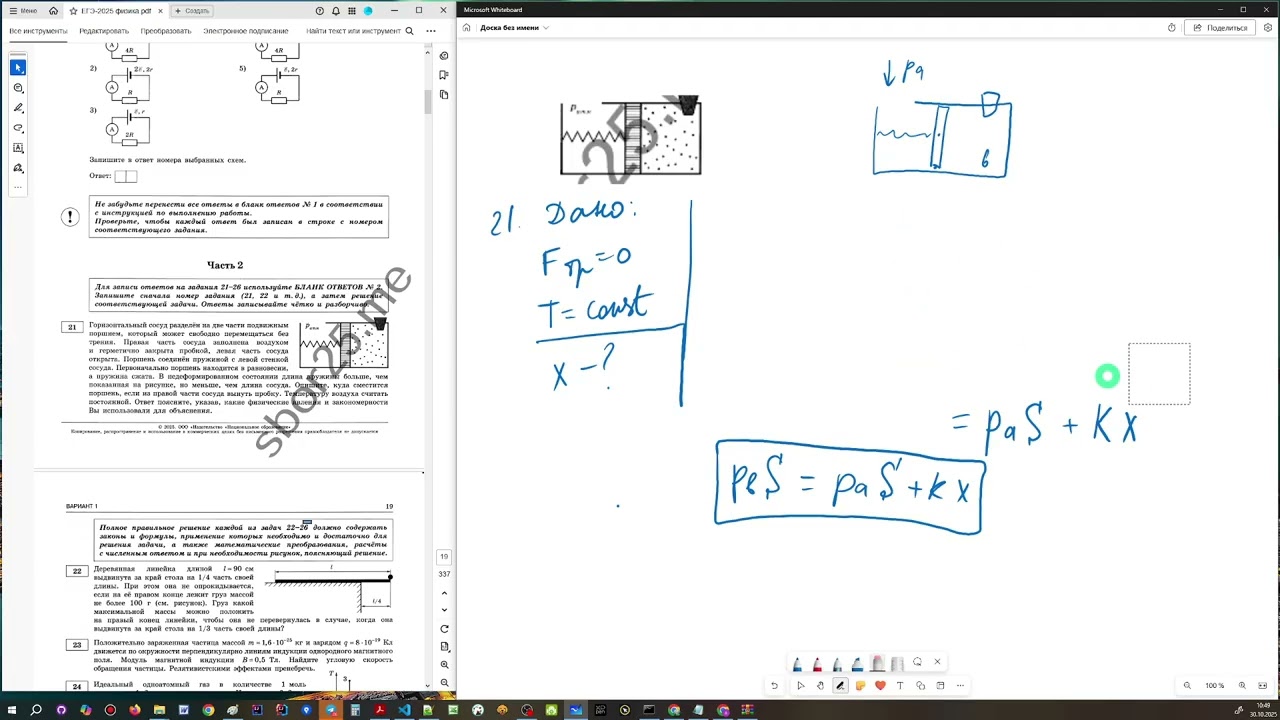
Task: Open Доска без имени board name dropdown
Action: click(x=514, y=28)
